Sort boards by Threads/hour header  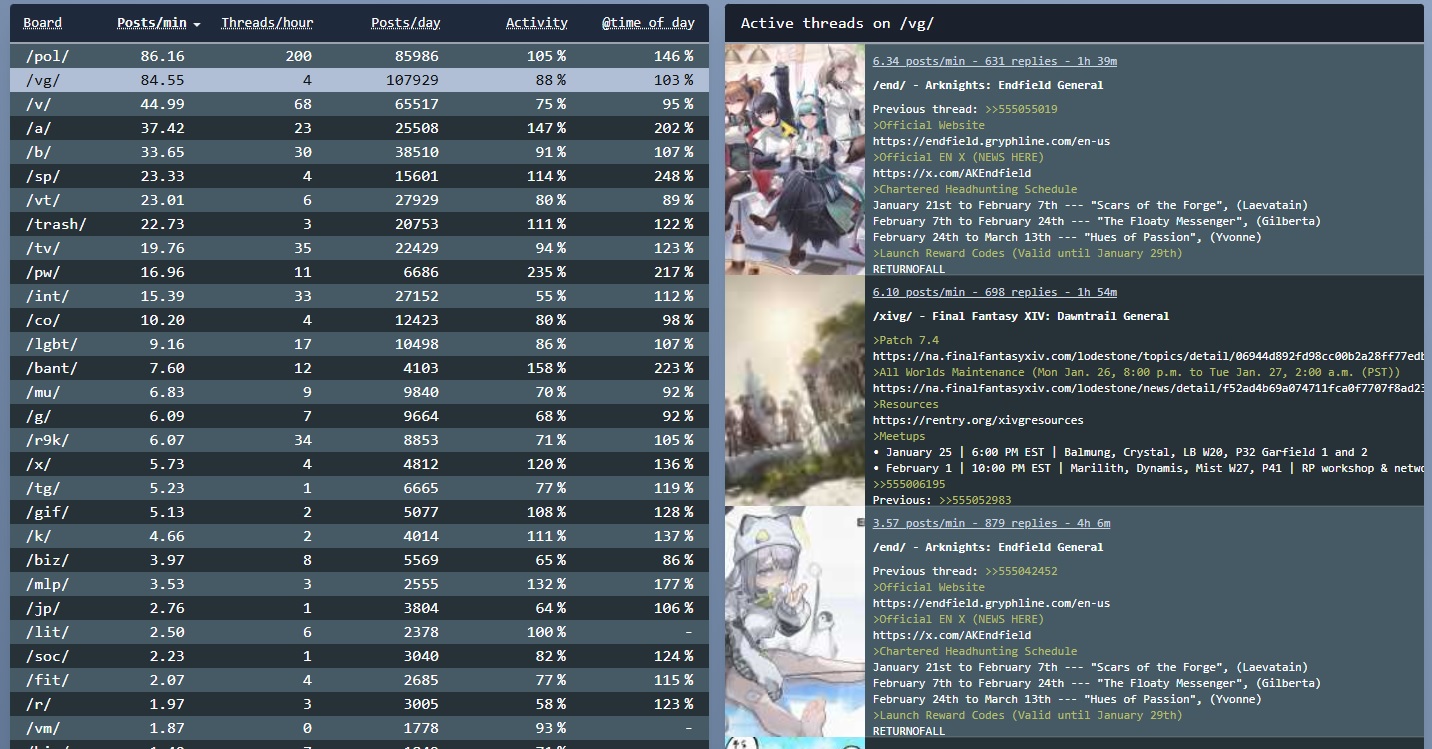coord(267,23)
